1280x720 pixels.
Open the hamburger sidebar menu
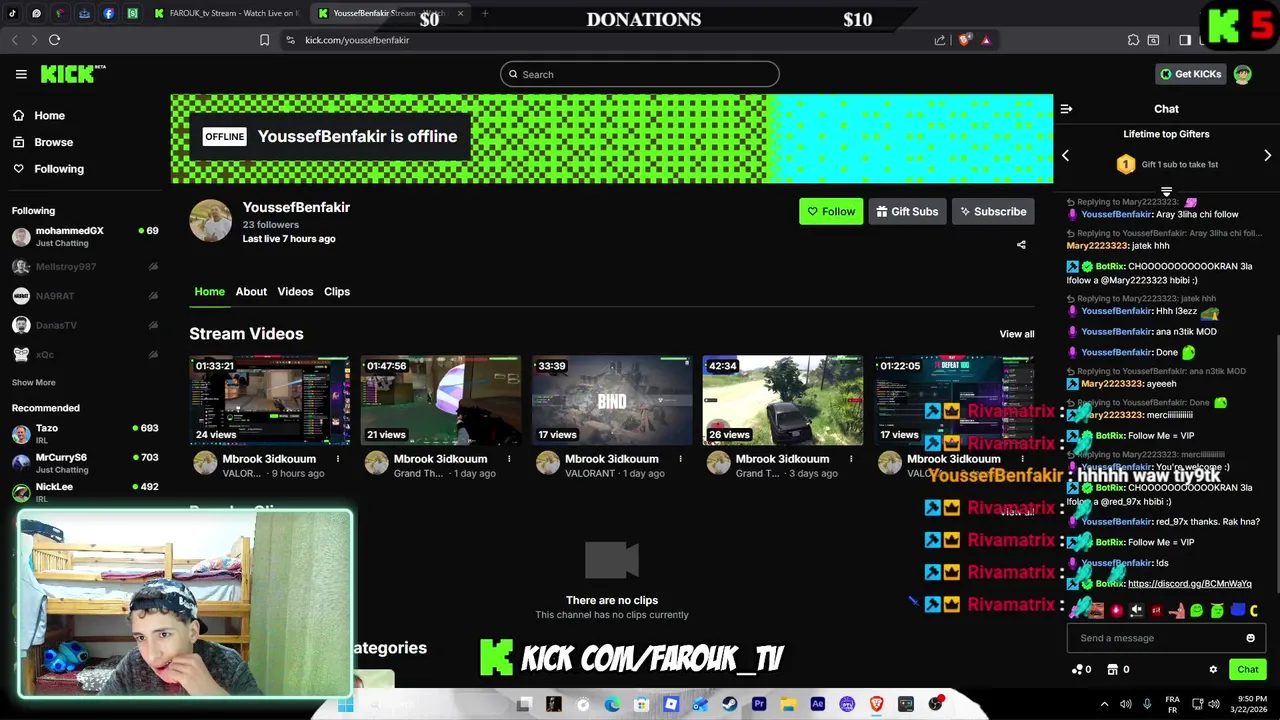tap(21, 74)
